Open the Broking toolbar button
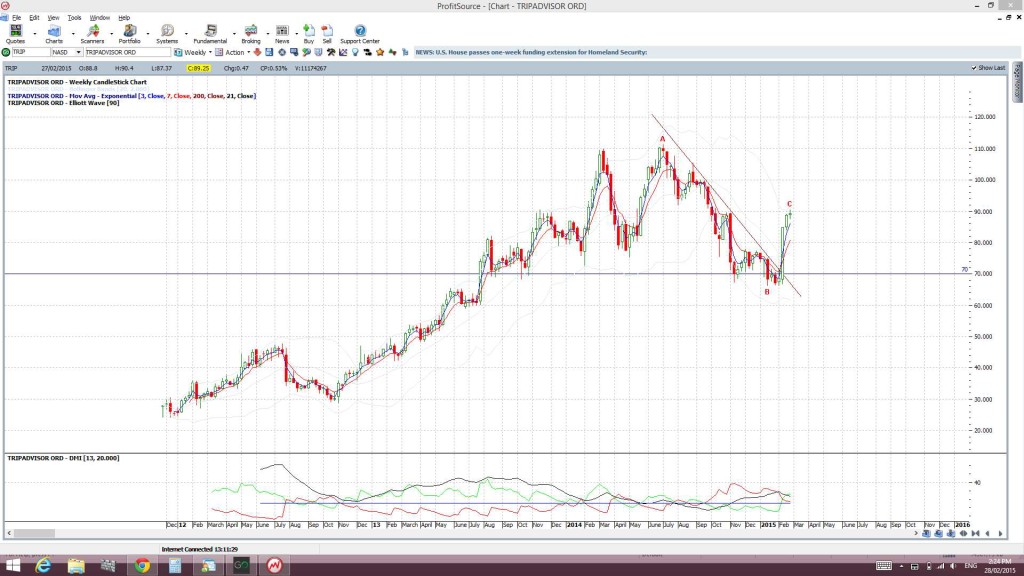 (251, 34)
